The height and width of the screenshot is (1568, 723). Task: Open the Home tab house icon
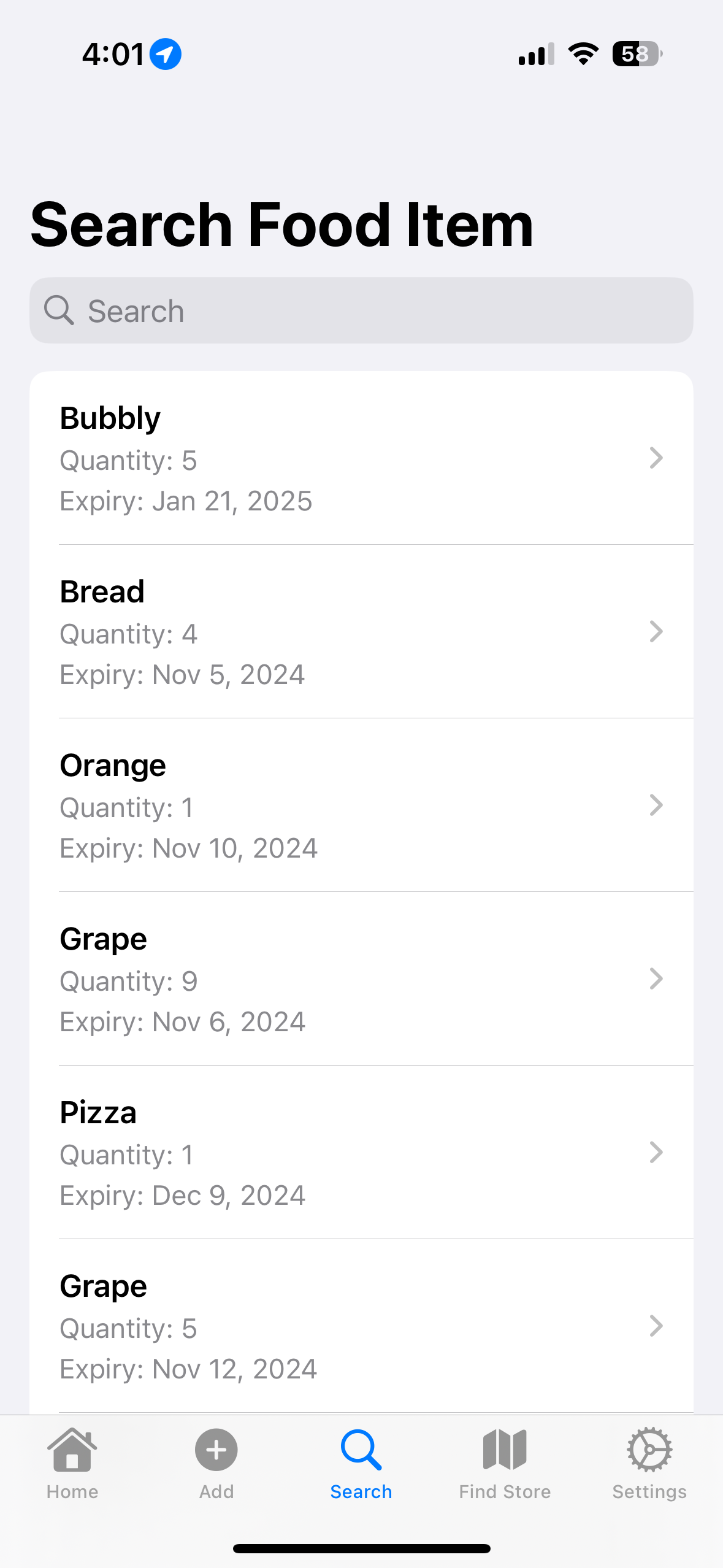point(72,1450)
